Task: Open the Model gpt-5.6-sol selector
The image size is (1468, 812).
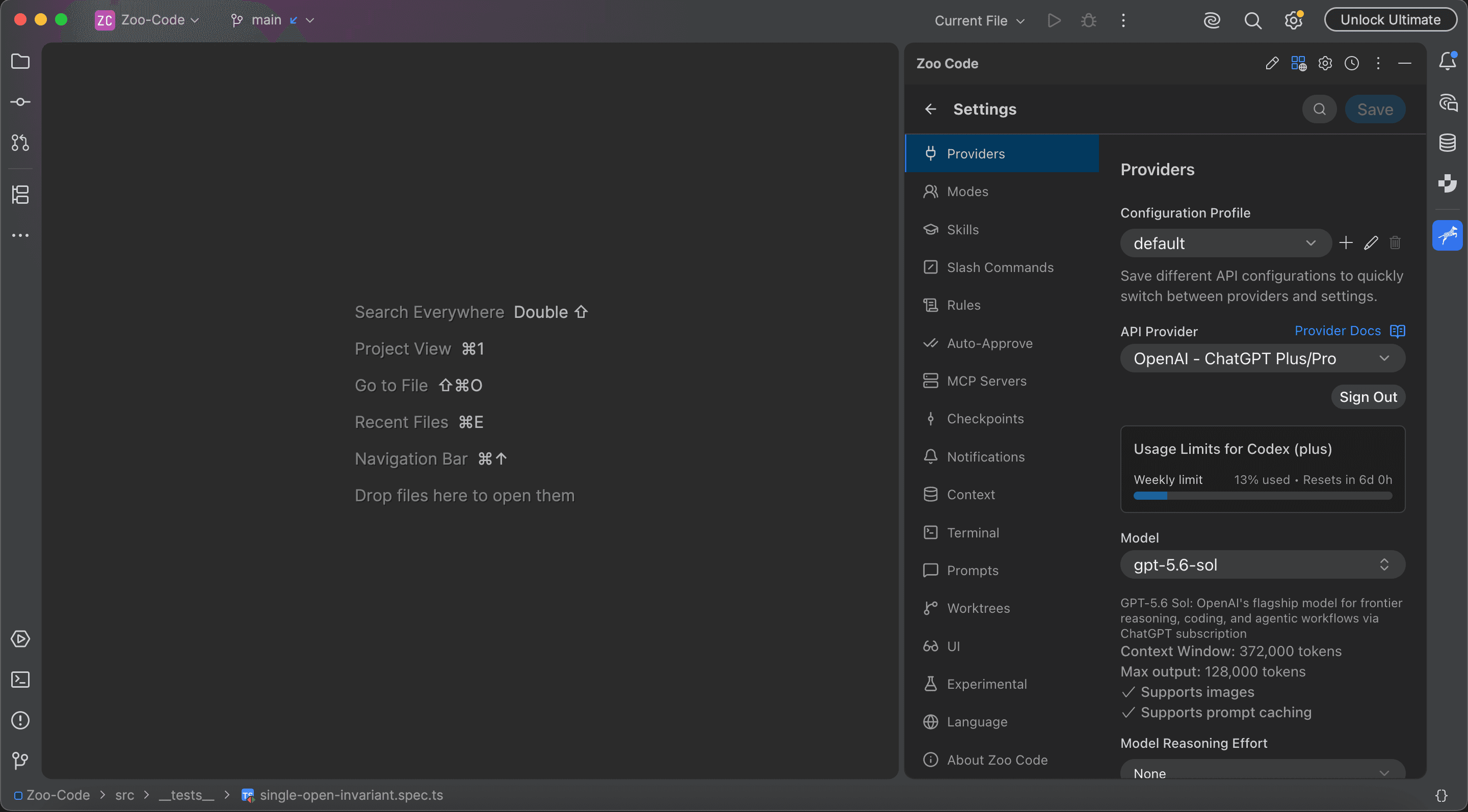Action: (x=1263, y=565)
